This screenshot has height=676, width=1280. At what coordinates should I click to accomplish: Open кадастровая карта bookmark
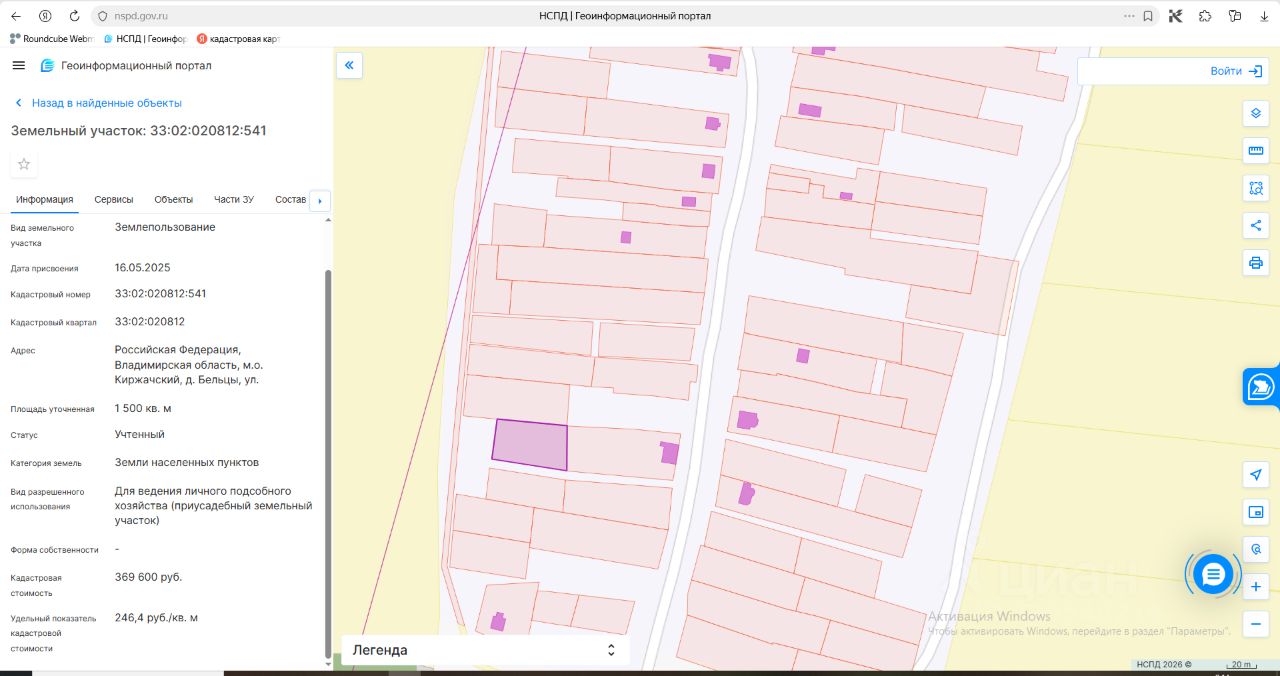click(238, 38)
